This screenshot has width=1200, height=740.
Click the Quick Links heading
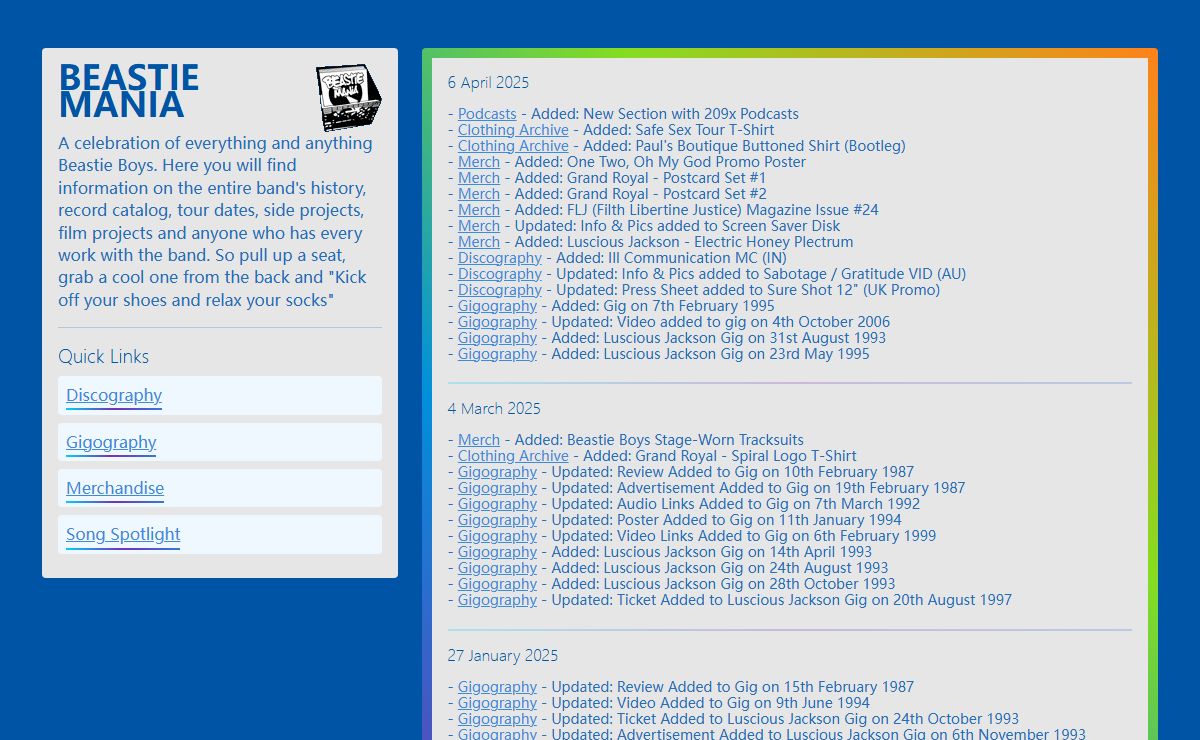[x=103, y=357]
